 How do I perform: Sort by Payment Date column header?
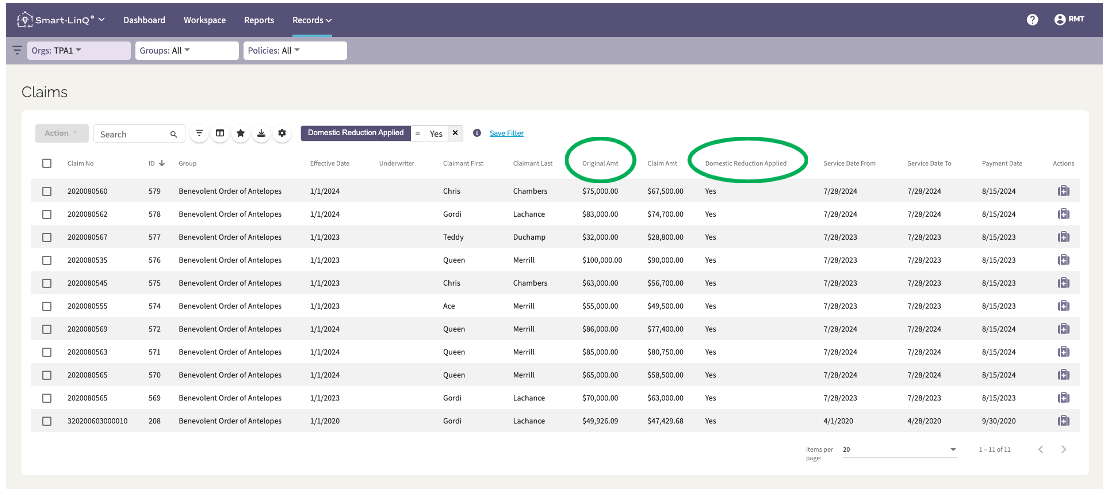[1002, 163]
